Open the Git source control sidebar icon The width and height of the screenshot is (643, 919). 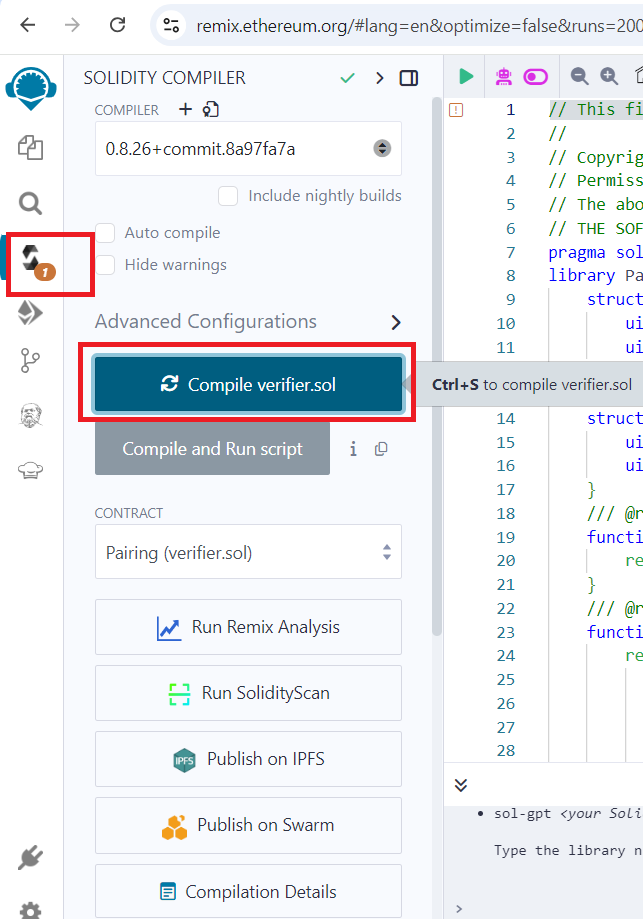(30, 360)
